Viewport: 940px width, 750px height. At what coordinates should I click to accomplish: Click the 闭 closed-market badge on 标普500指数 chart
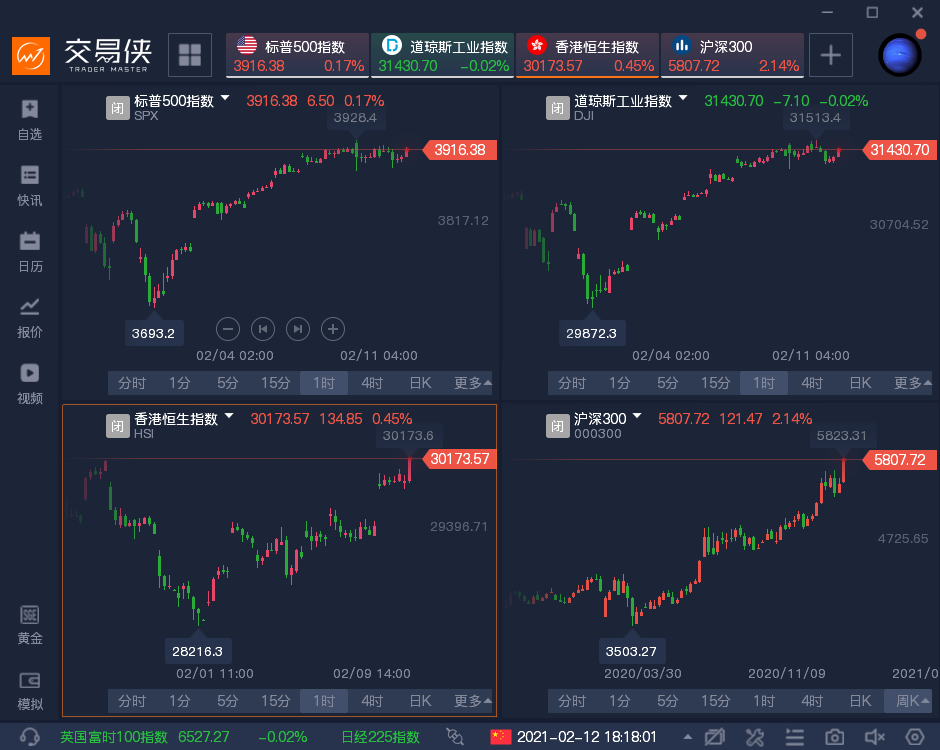(118, 108)
